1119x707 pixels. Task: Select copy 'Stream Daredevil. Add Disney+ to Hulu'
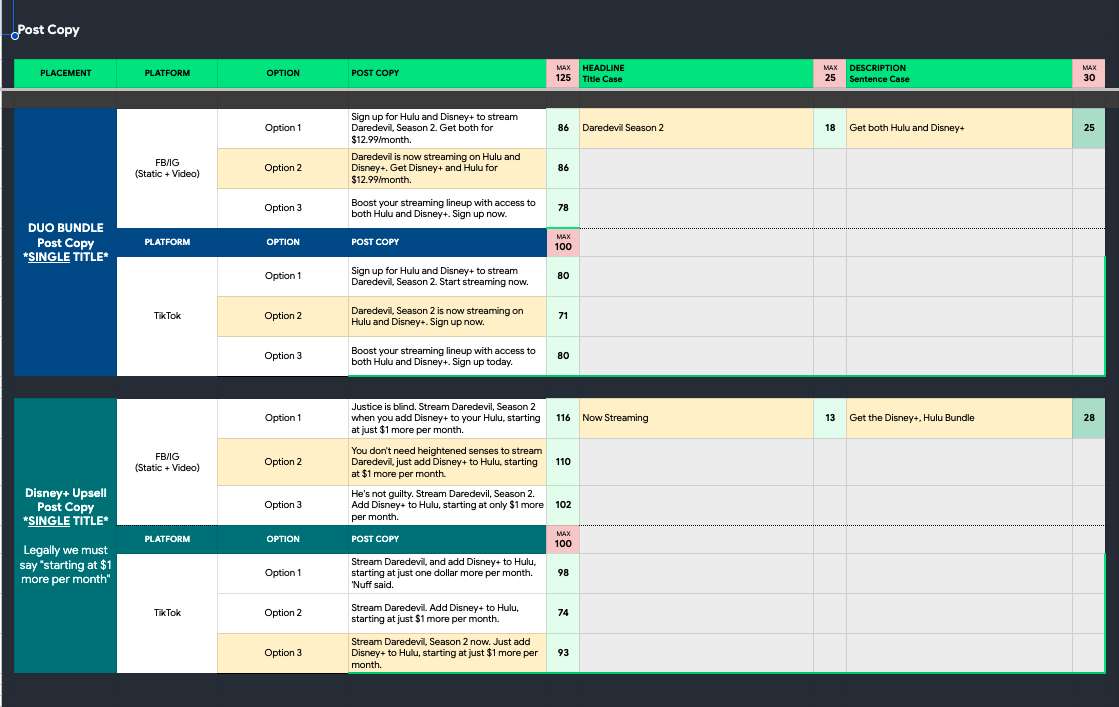pyautogui.click(x=447, y=613)
